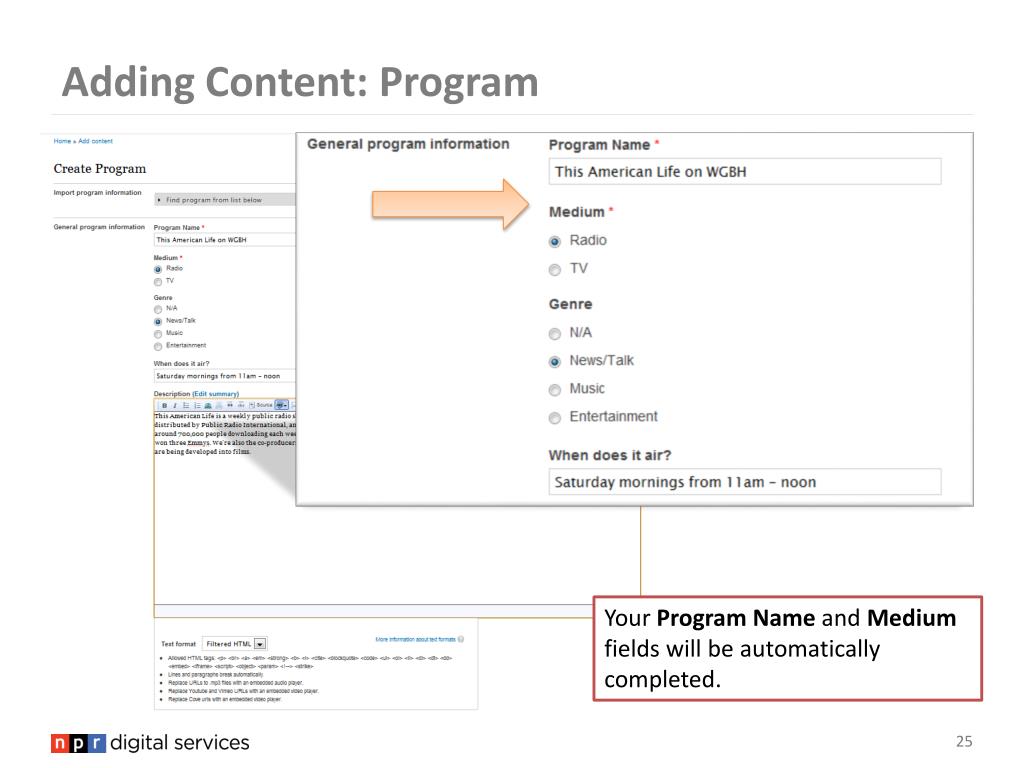Pick Music genre in the small Create Program form
The height and width of the screenshot is (768, 1024).
click(157, 334)
